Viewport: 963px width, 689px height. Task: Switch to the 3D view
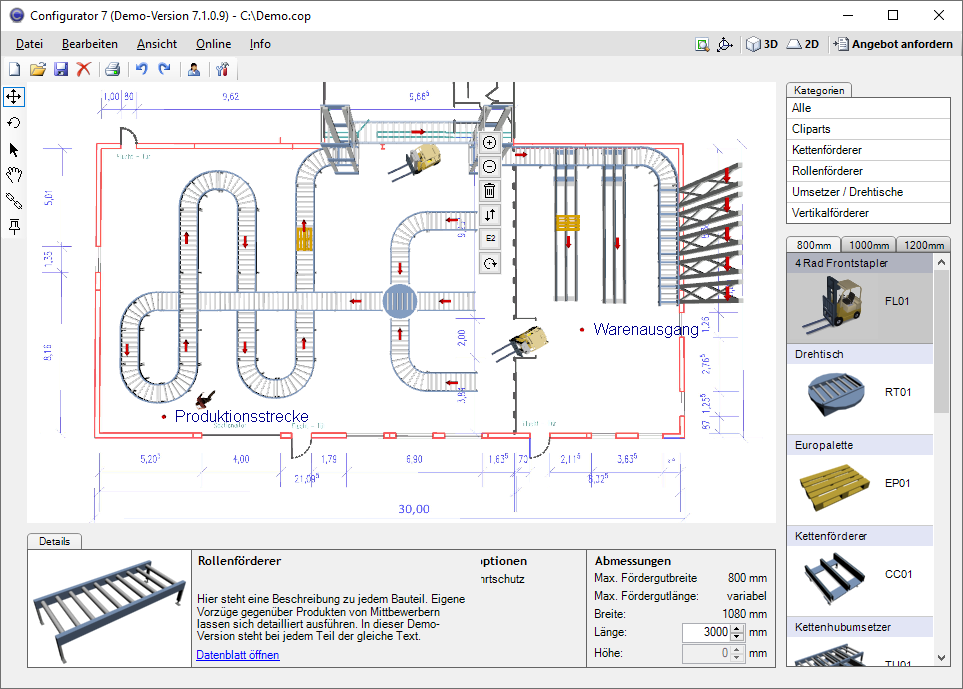tap(762, 44)
